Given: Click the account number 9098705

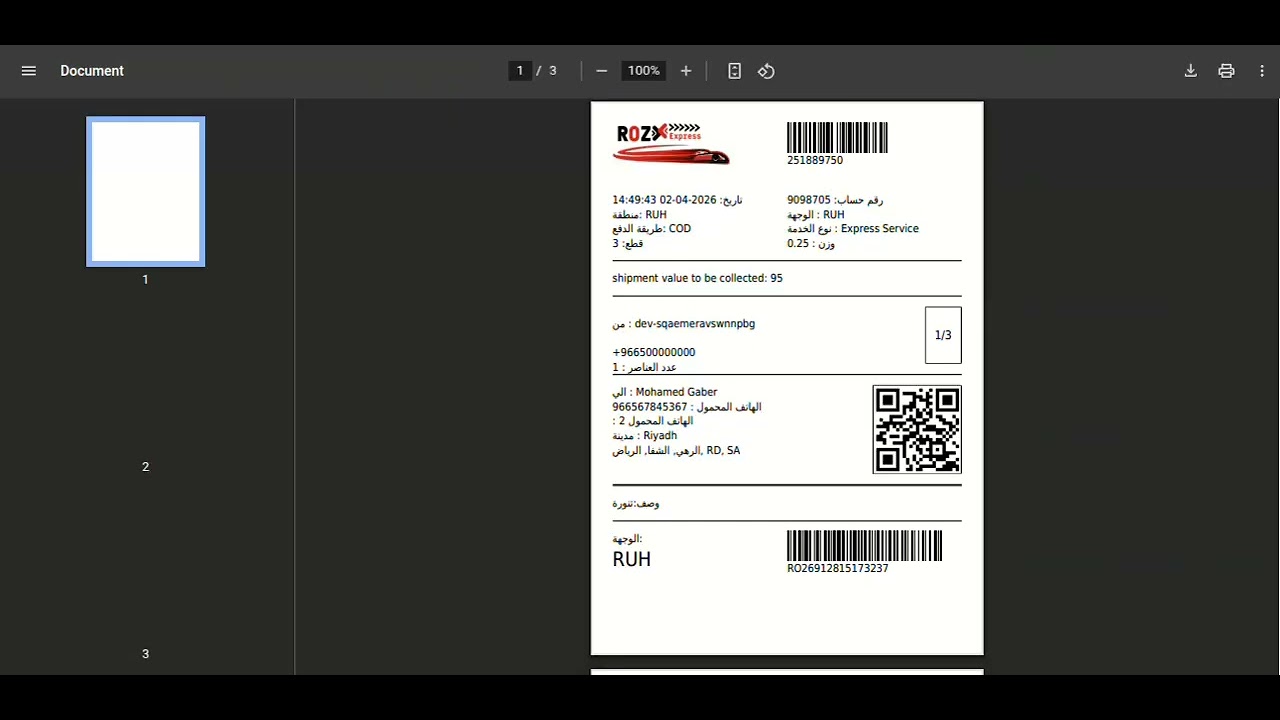Looking at the screenshot, I should tap(809, 200).
